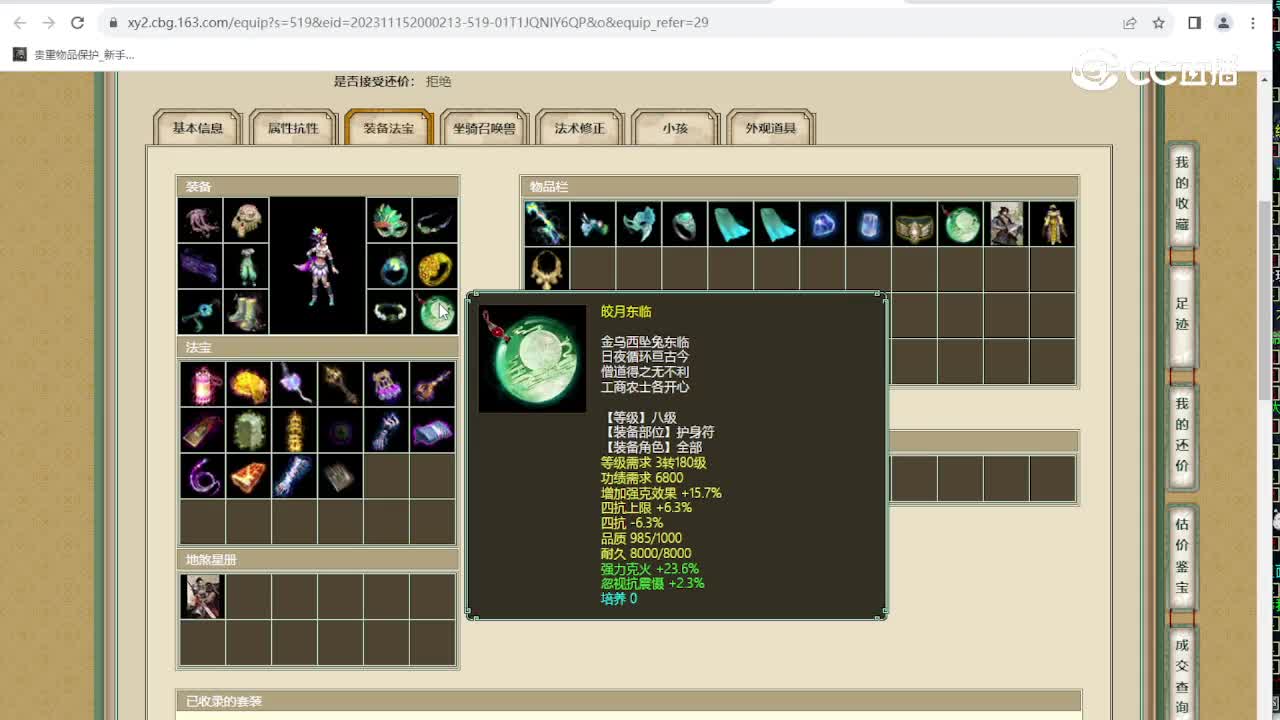Image resolution: width=1280 pixels, height=720 pixels.
Task: Click the boots equipment icon
Action: point(246,311)
